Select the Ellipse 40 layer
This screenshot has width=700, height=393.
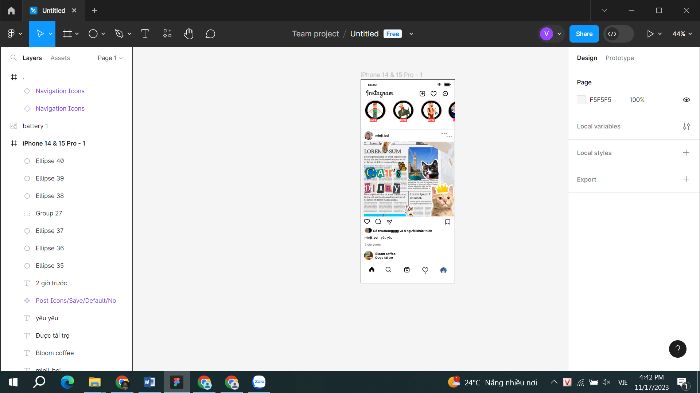click(67, 161)
